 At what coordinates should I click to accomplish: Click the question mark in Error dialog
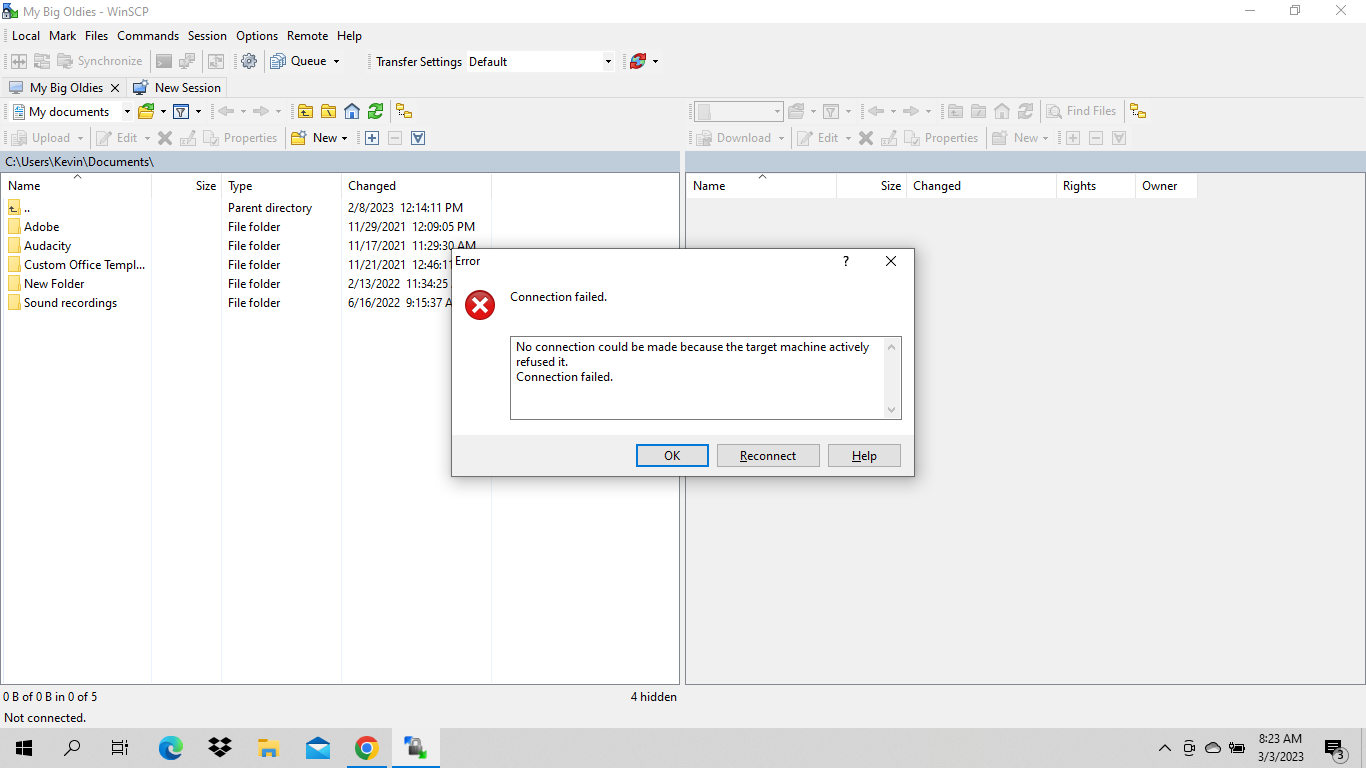pyautogui.click(x=845, y=261)
